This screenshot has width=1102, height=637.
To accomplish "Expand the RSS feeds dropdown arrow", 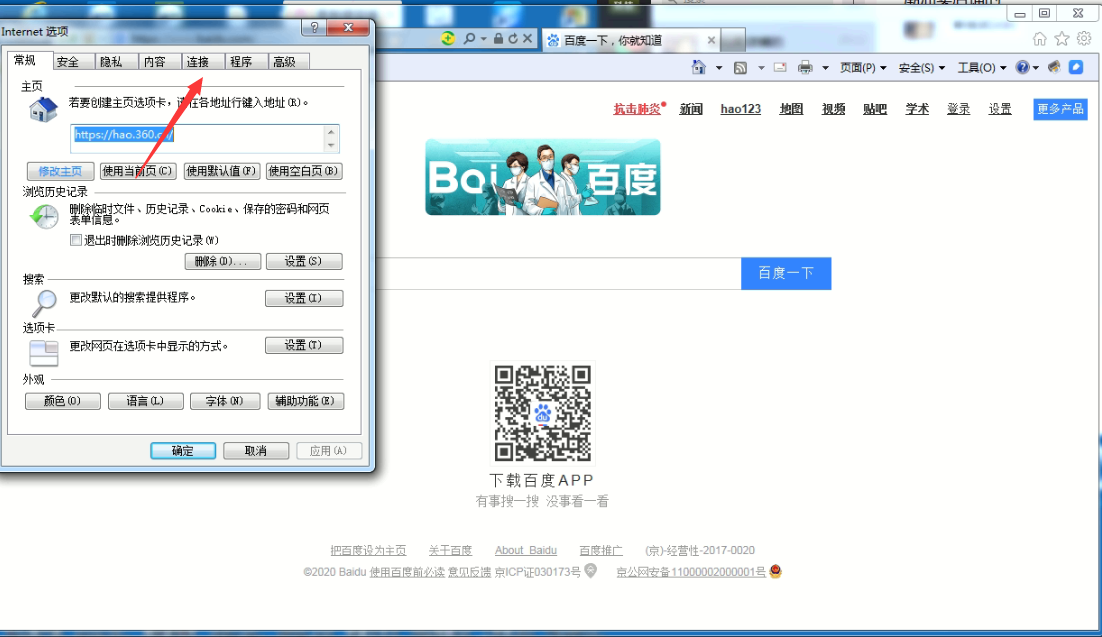I will (x=761, y=68).
